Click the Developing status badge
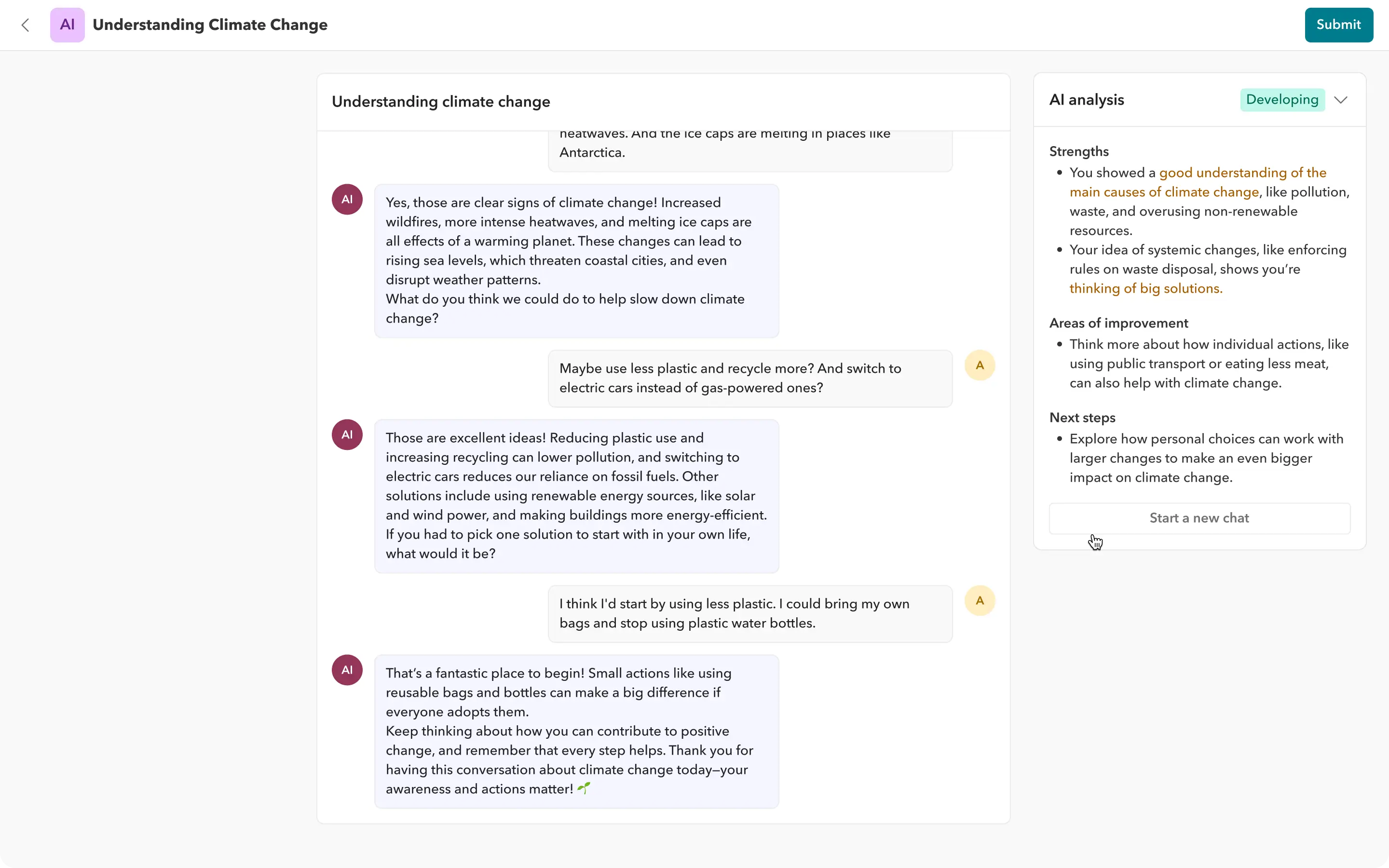The height and width of the screenshot is (868, 1389). (x=1281, y=100)
